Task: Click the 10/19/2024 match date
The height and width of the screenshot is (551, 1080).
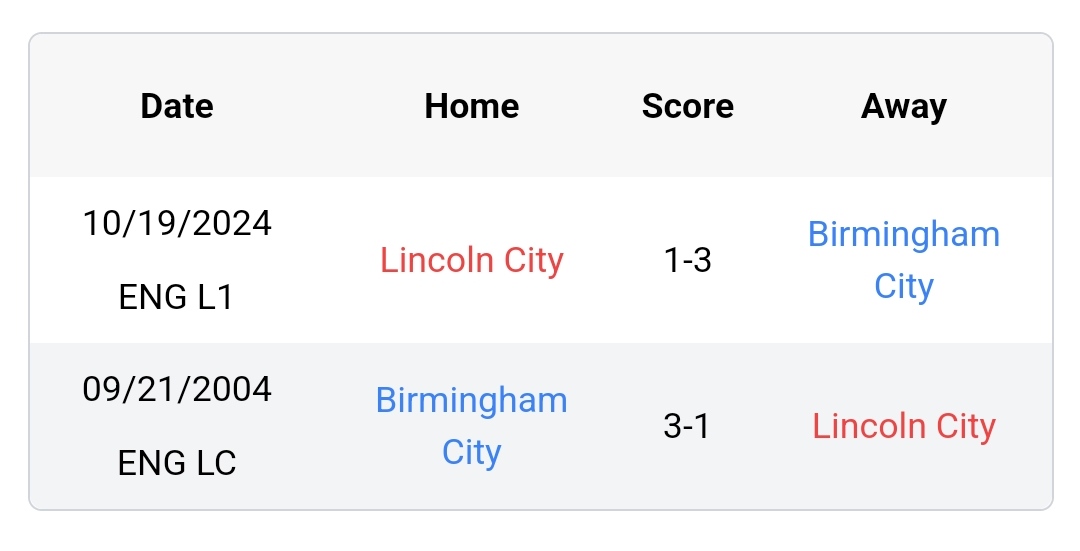Action: [177, 223]
